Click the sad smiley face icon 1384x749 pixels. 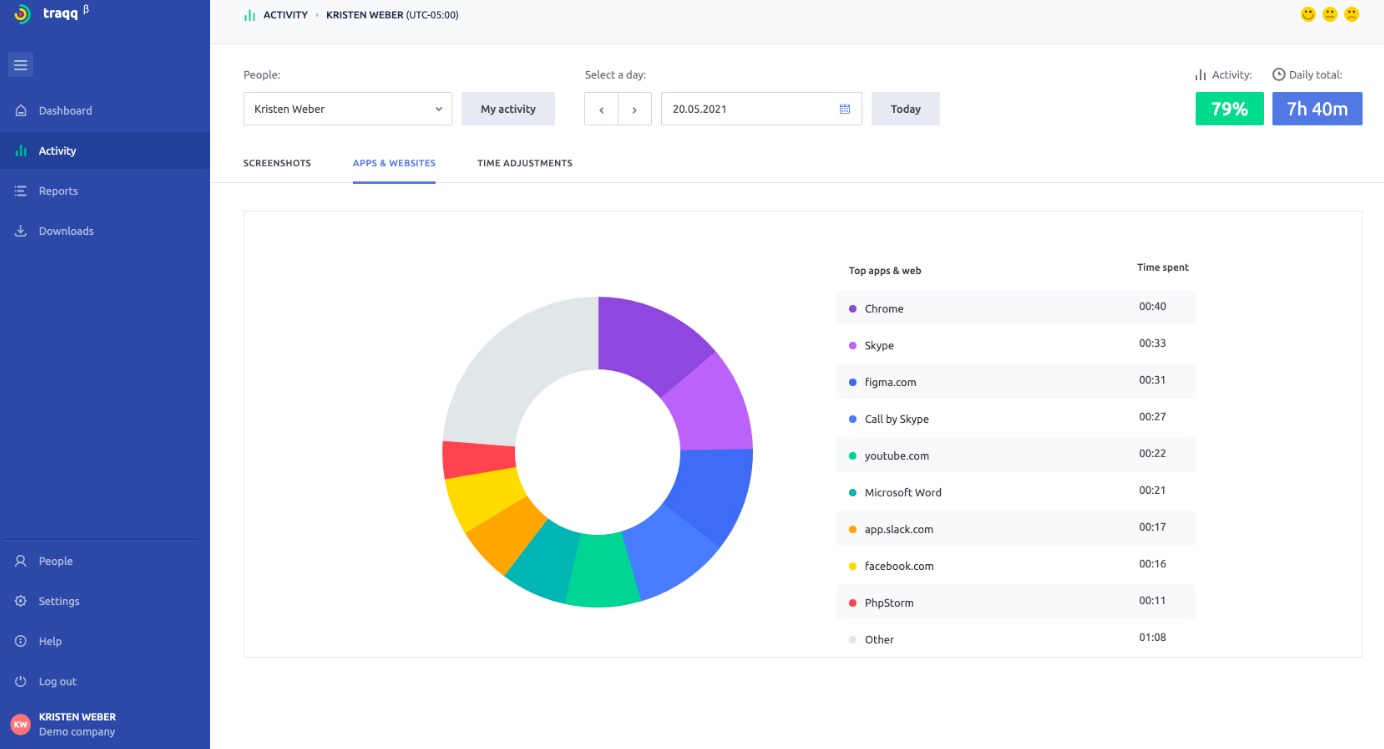point(1351,15)
